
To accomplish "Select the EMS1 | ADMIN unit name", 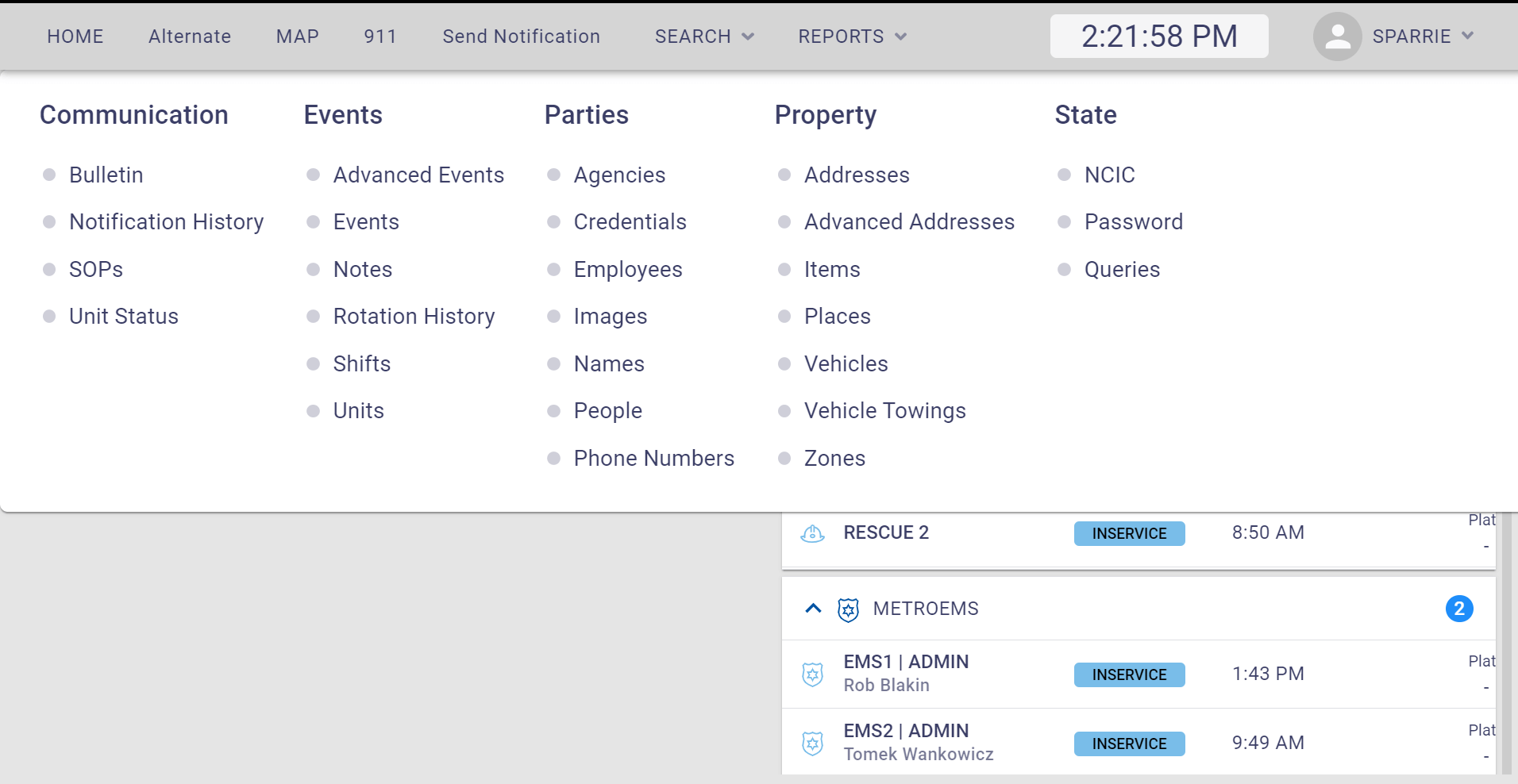I will [906, 662].
